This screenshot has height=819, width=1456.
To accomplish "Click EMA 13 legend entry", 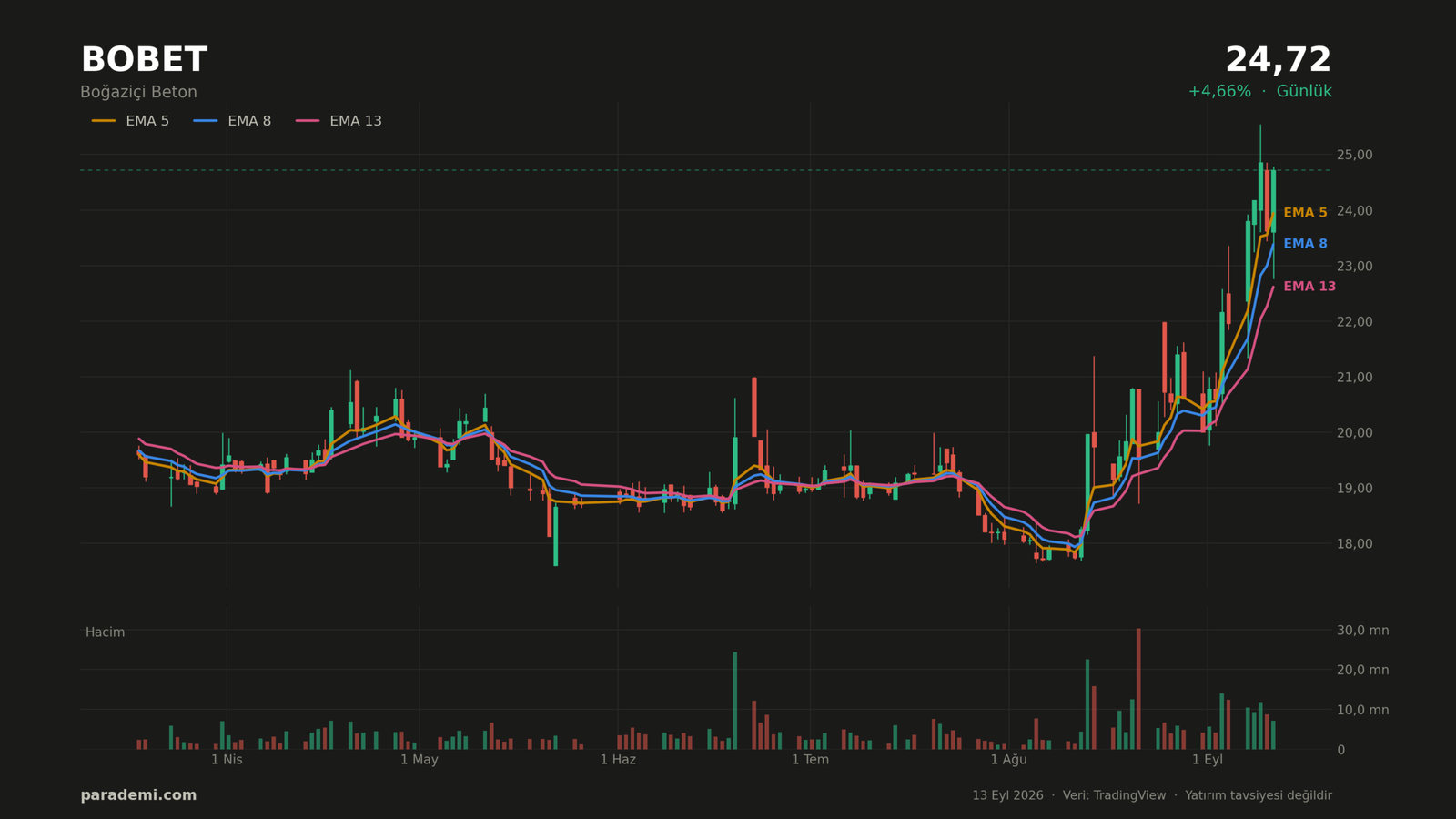I will [x=339, y=121].
